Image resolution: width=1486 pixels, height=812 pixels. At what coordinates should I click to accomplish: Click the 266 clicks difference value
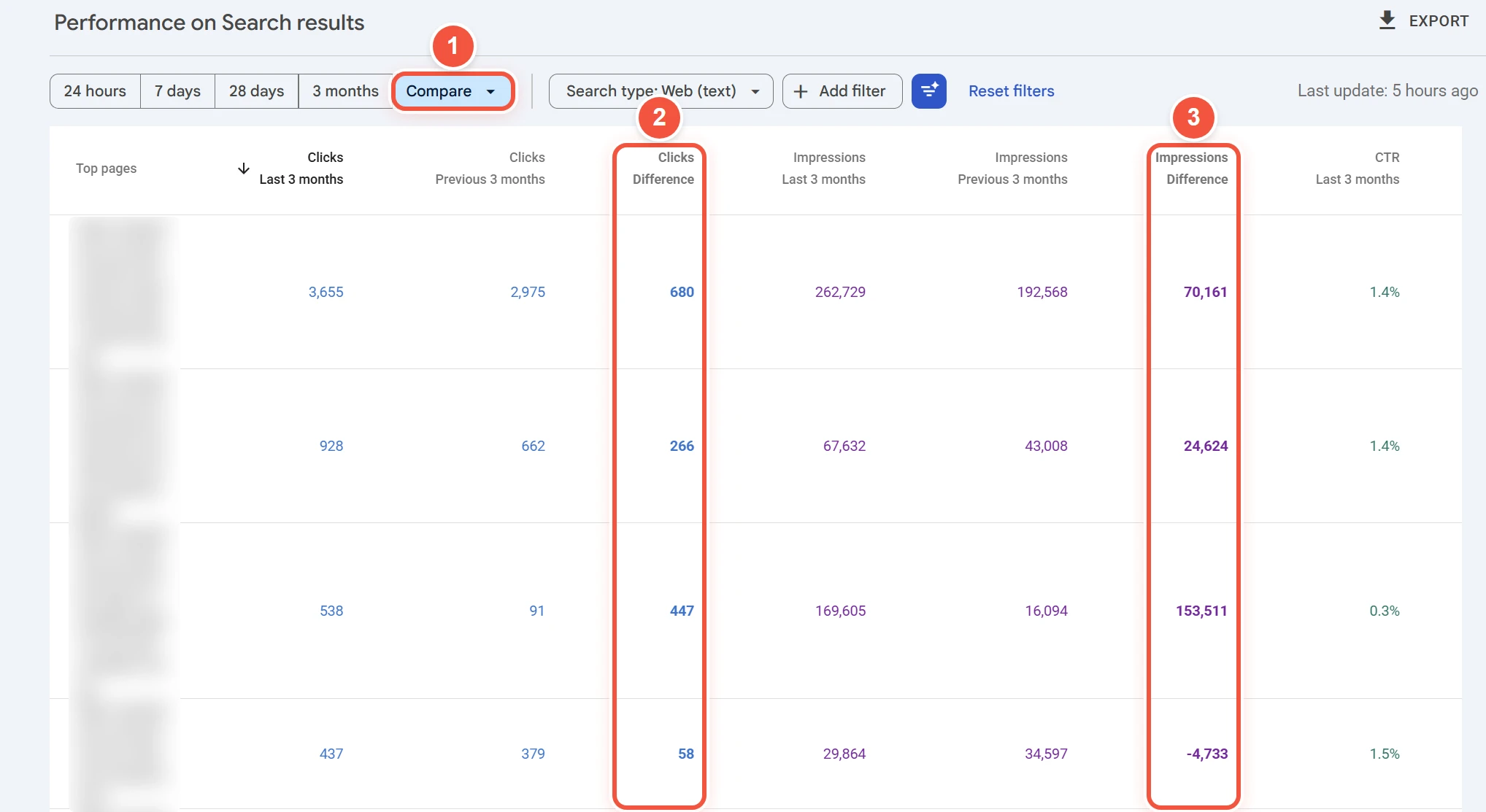tap(682, 446)
